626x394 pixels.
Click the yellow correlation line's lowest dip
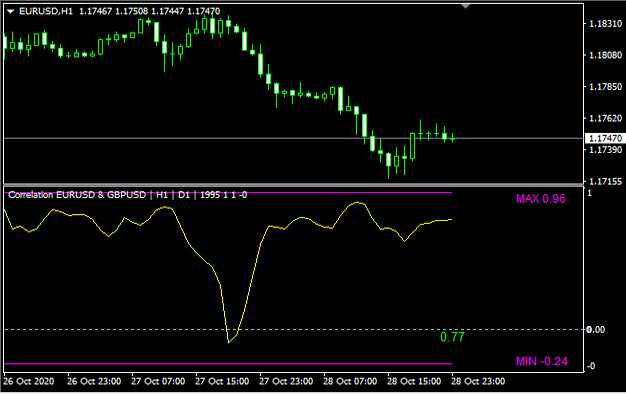229,342
